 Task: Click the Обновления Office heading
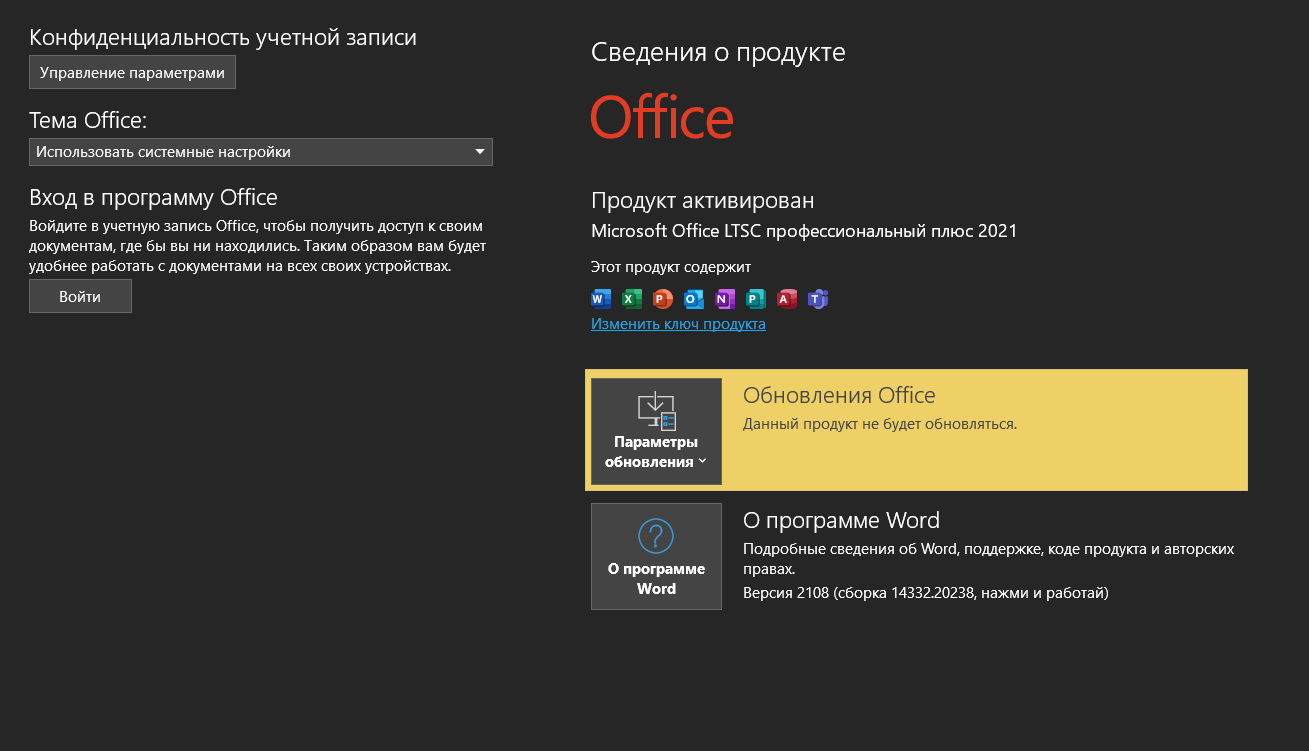click(x=839, y=395)
